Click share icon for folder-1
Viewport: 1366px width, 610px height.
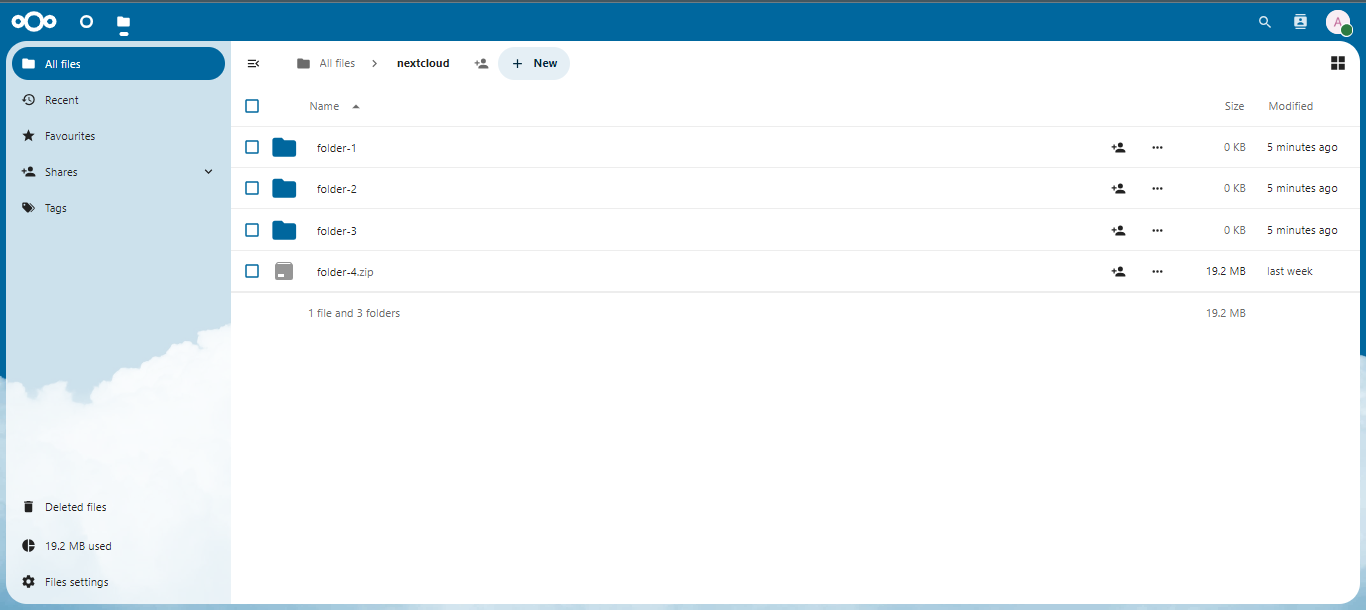[1118, 147]
